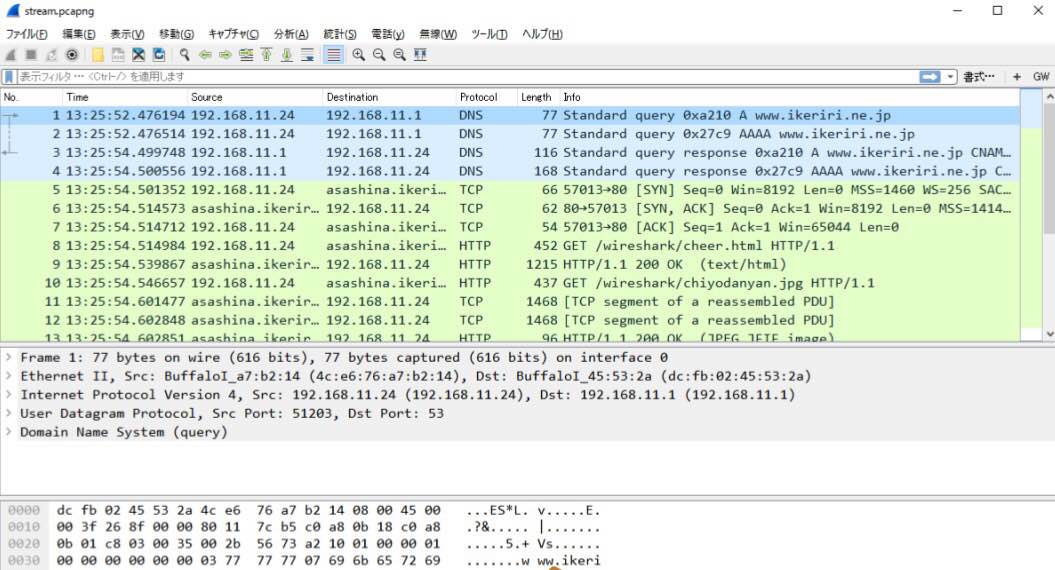
Task: Open the ヘルプ(H) menu
Action: (x=542, y=34)
